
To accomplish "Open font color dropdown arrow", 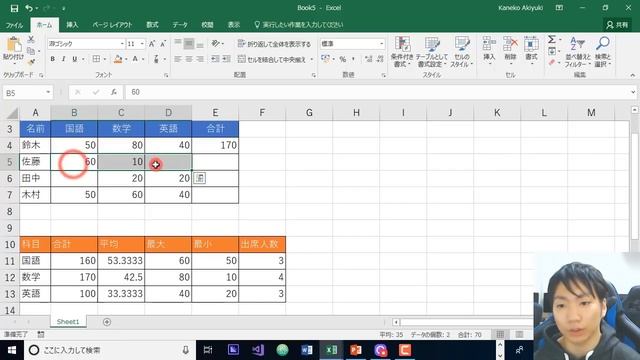I will 143,59.
